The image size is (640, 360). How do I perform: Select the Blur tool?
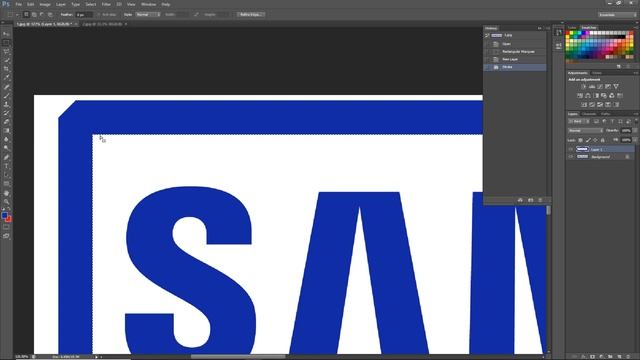(6, 139)
